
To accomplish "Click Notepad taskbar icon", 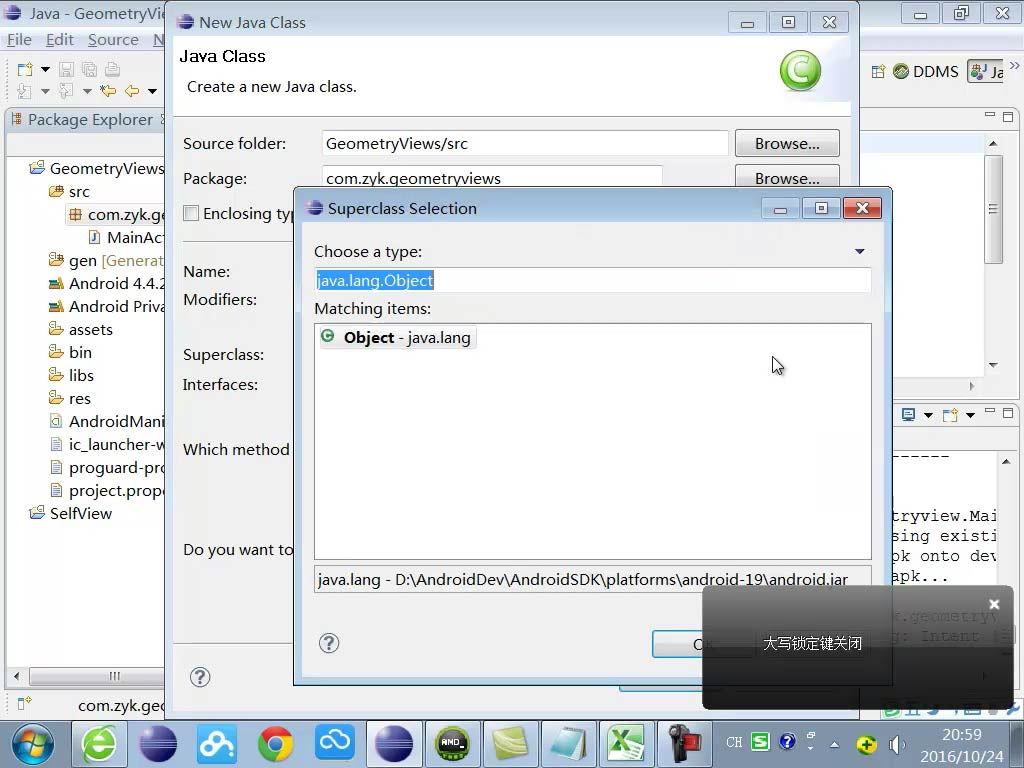I will click(x=568, y=744).
